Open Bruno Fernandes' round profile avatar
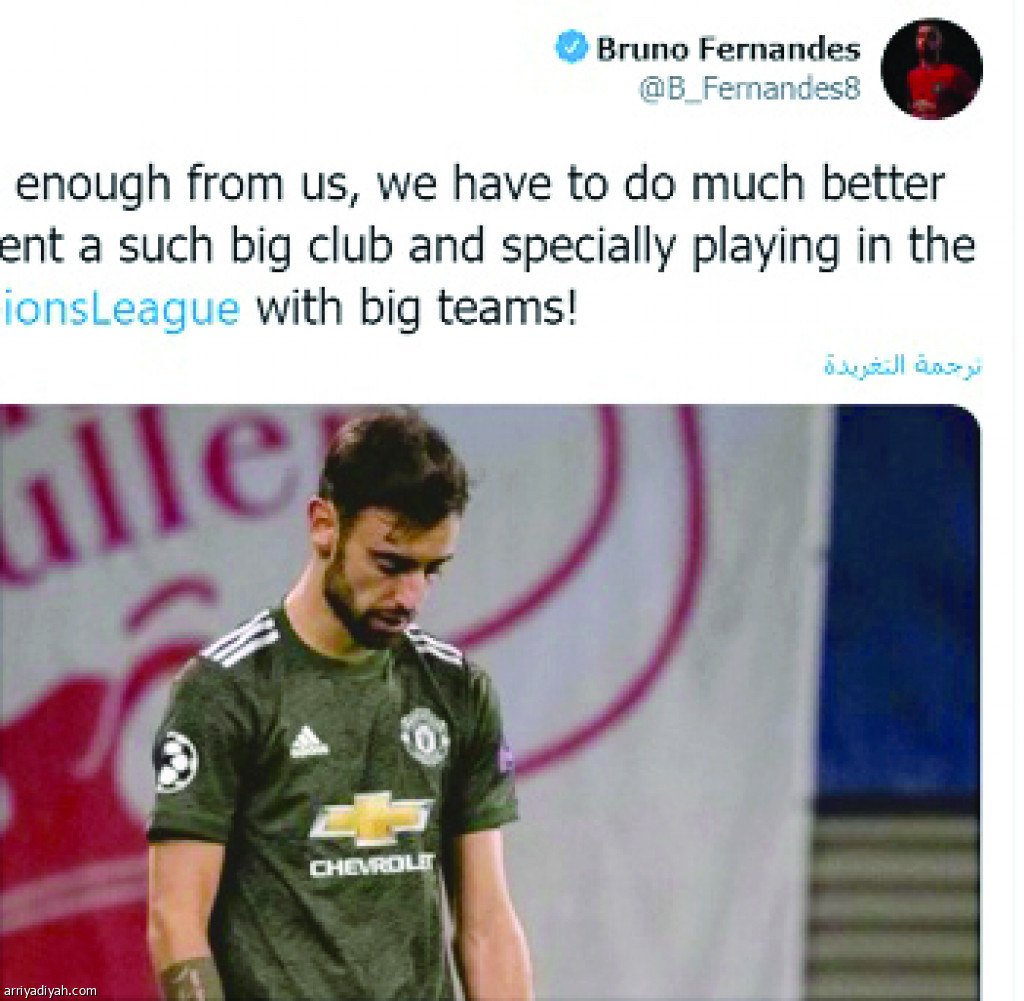 [x=931, y=69]
